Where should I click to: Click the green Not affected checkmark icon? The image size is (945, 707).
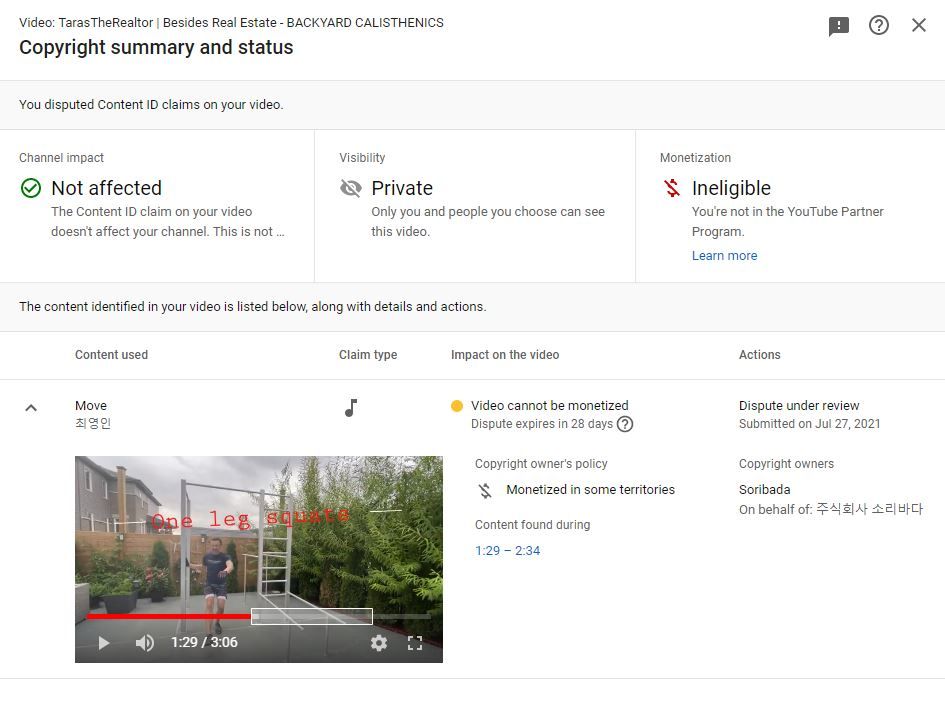(x=31, y=188)
